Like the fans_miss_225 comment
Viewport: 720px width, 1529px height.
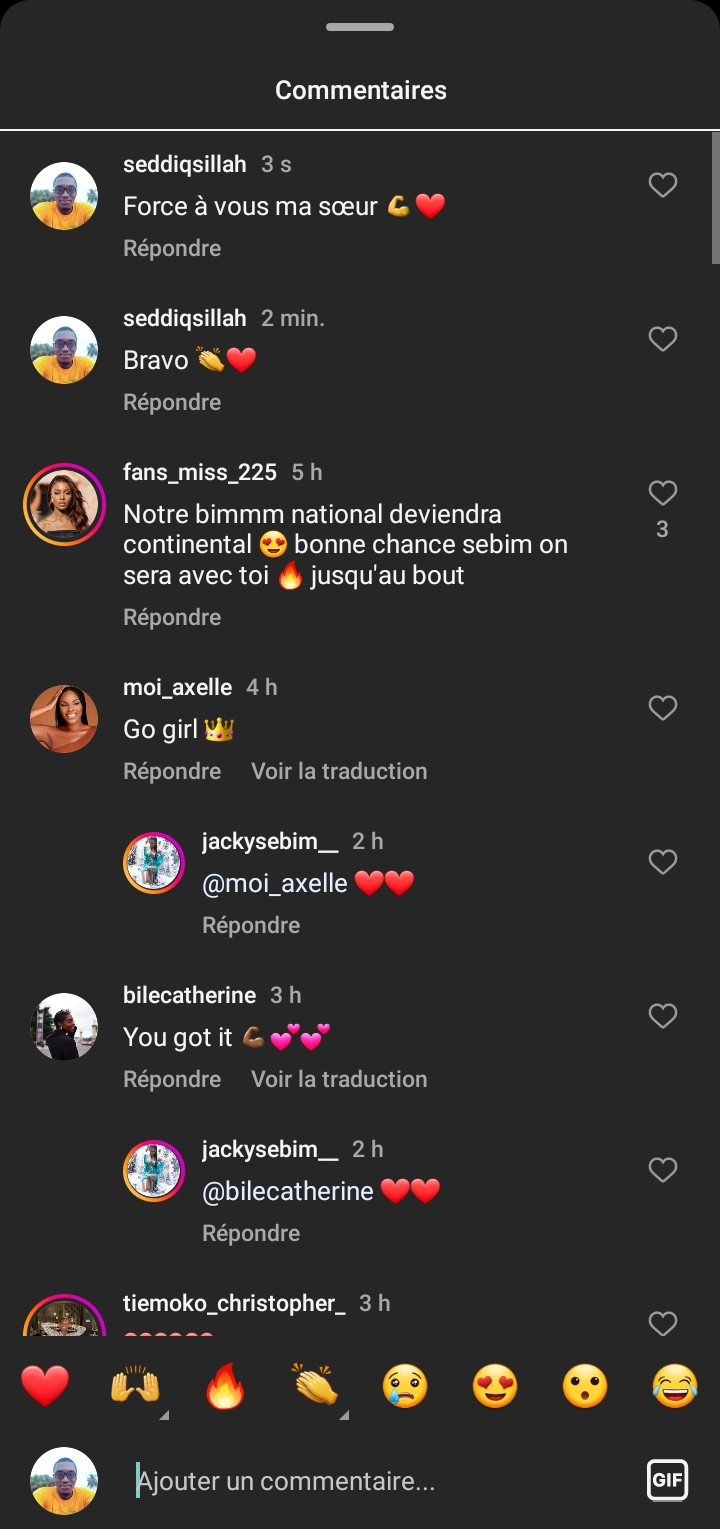[x=663, y=493]
